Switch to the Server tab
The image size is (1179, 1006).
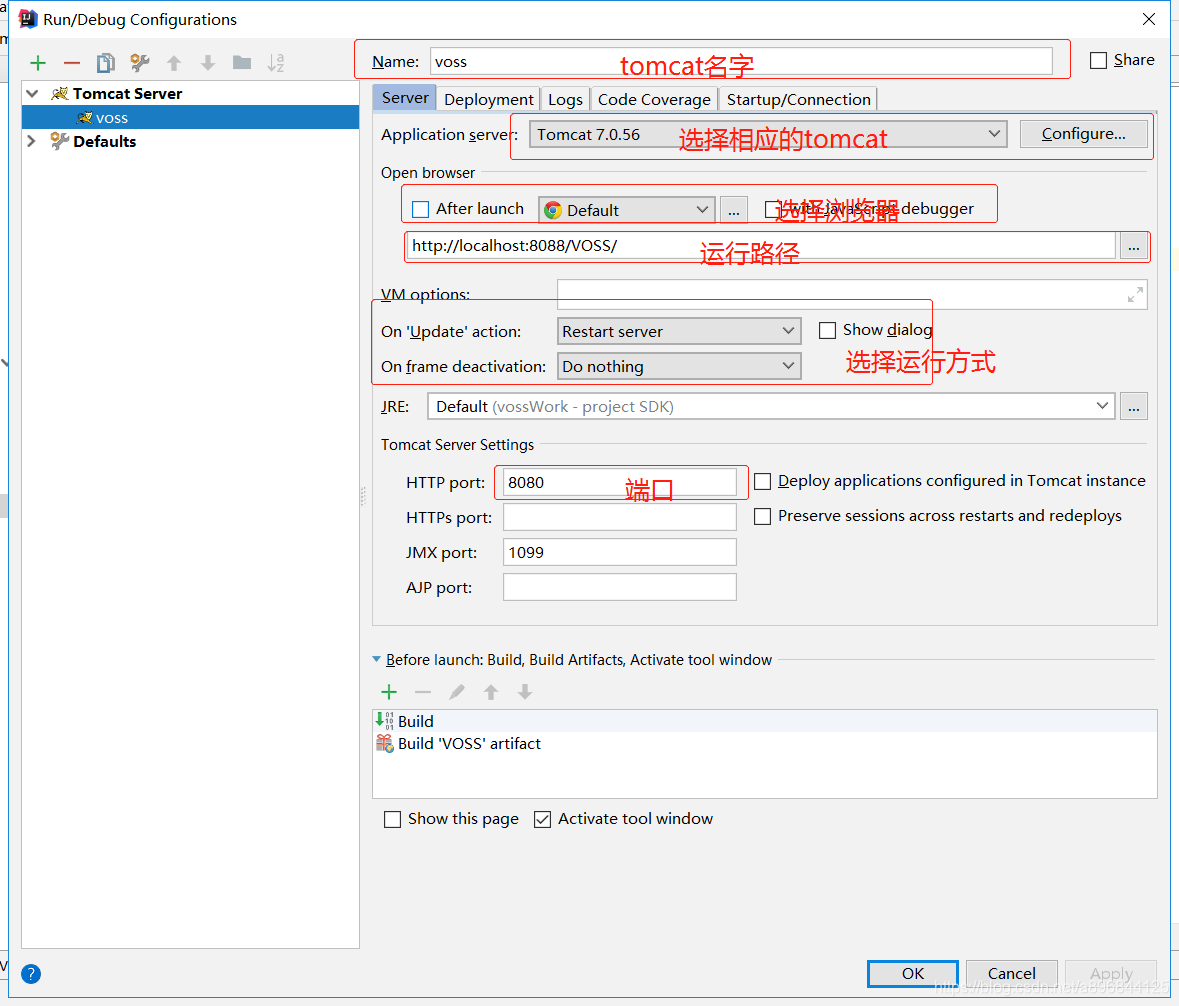click(x=405, y=98)
